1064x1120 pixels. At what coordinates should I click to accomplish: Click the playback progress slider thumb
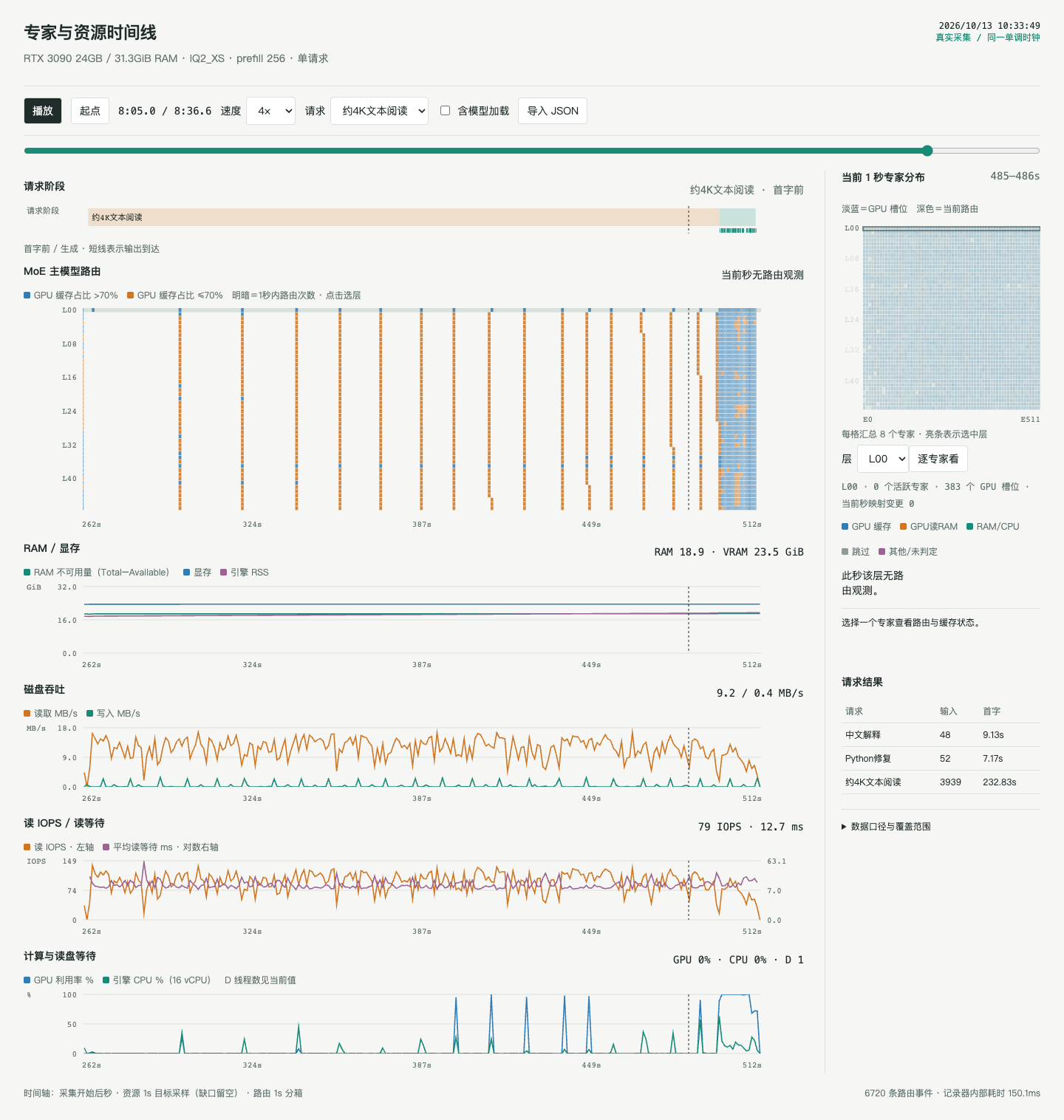tap(927, 151)
